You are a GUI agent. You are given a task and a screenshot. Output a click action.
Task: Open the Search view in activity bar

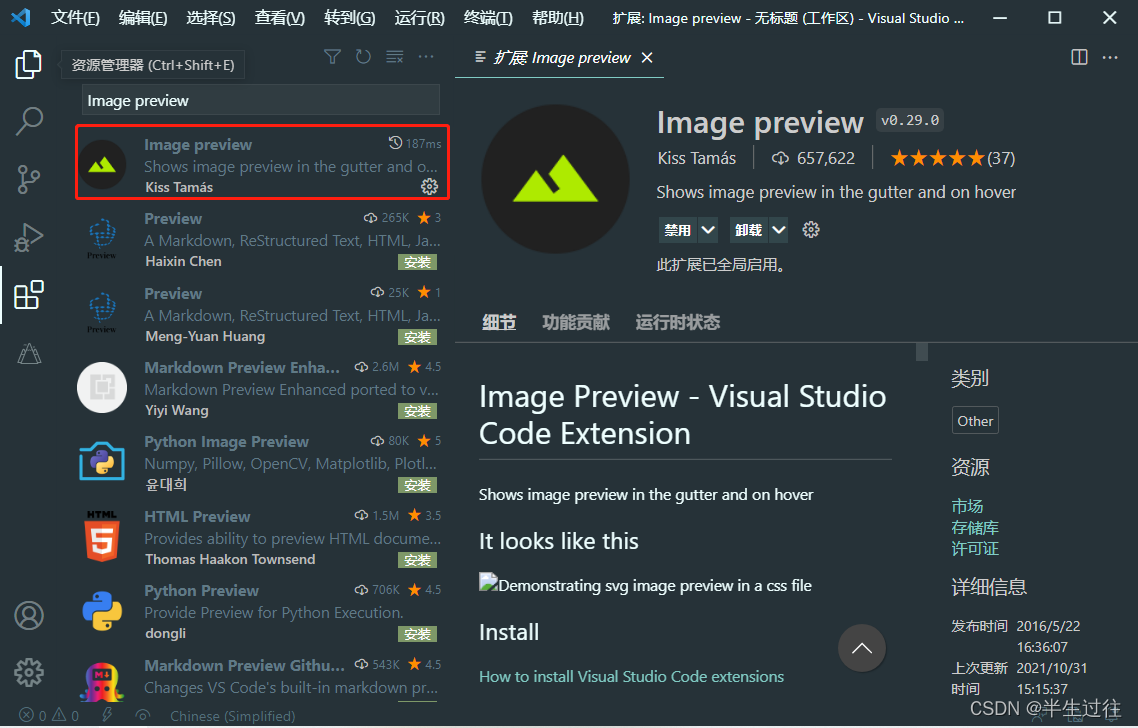point(29,121)
